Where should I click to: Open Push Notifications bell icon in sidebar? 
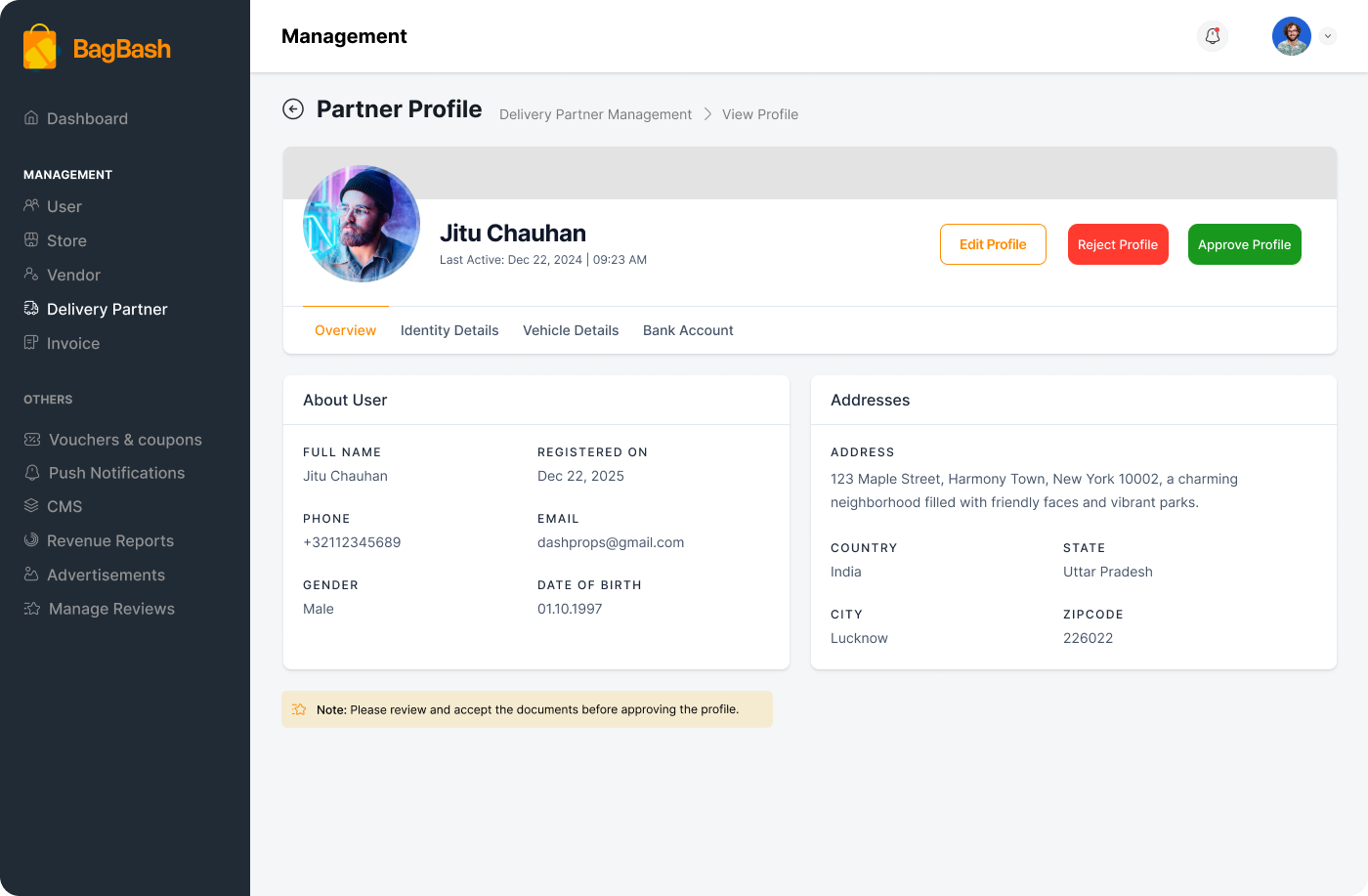tap(32, 473)
